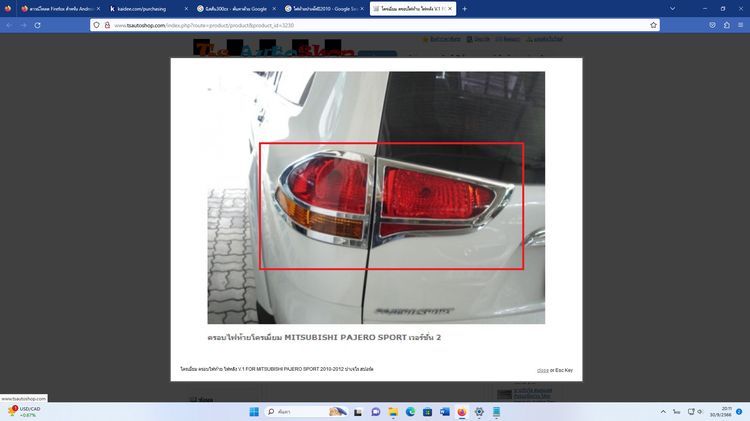Open Task View on taskbar
The height and width of the screenshot is (421, 750).
pyautogui.click(x=358, y=412)
